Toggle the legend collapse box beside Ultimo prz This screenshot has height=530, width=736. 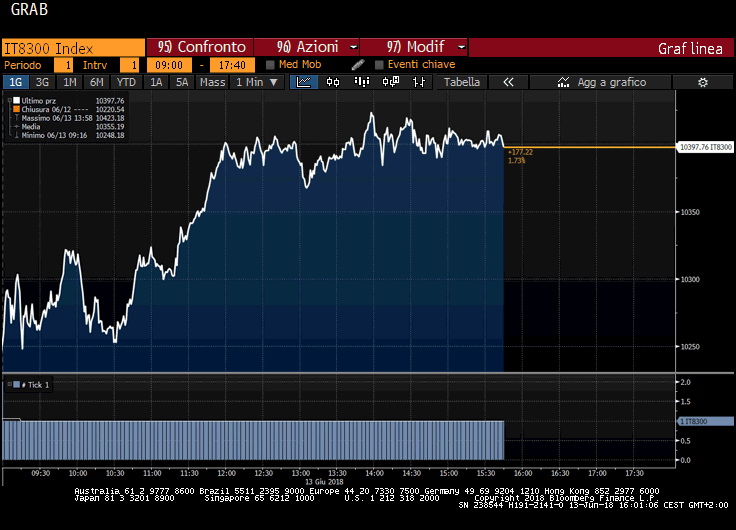coord(9,100)
